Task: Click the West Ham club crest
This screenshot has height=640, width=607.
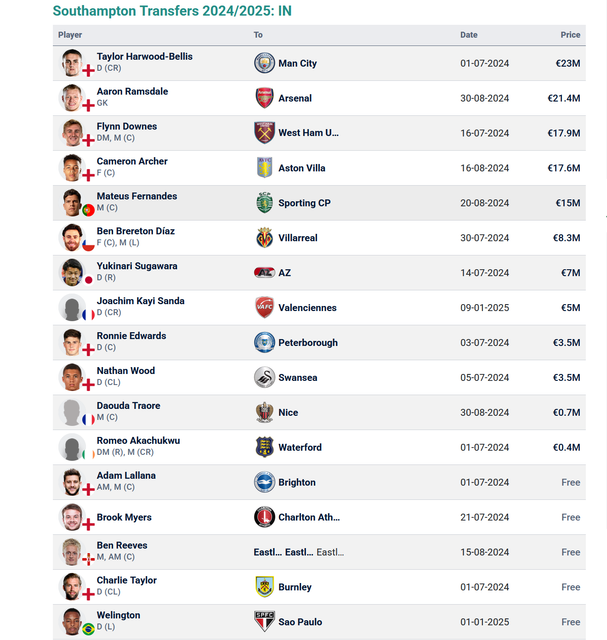Action: coord(264,133)
